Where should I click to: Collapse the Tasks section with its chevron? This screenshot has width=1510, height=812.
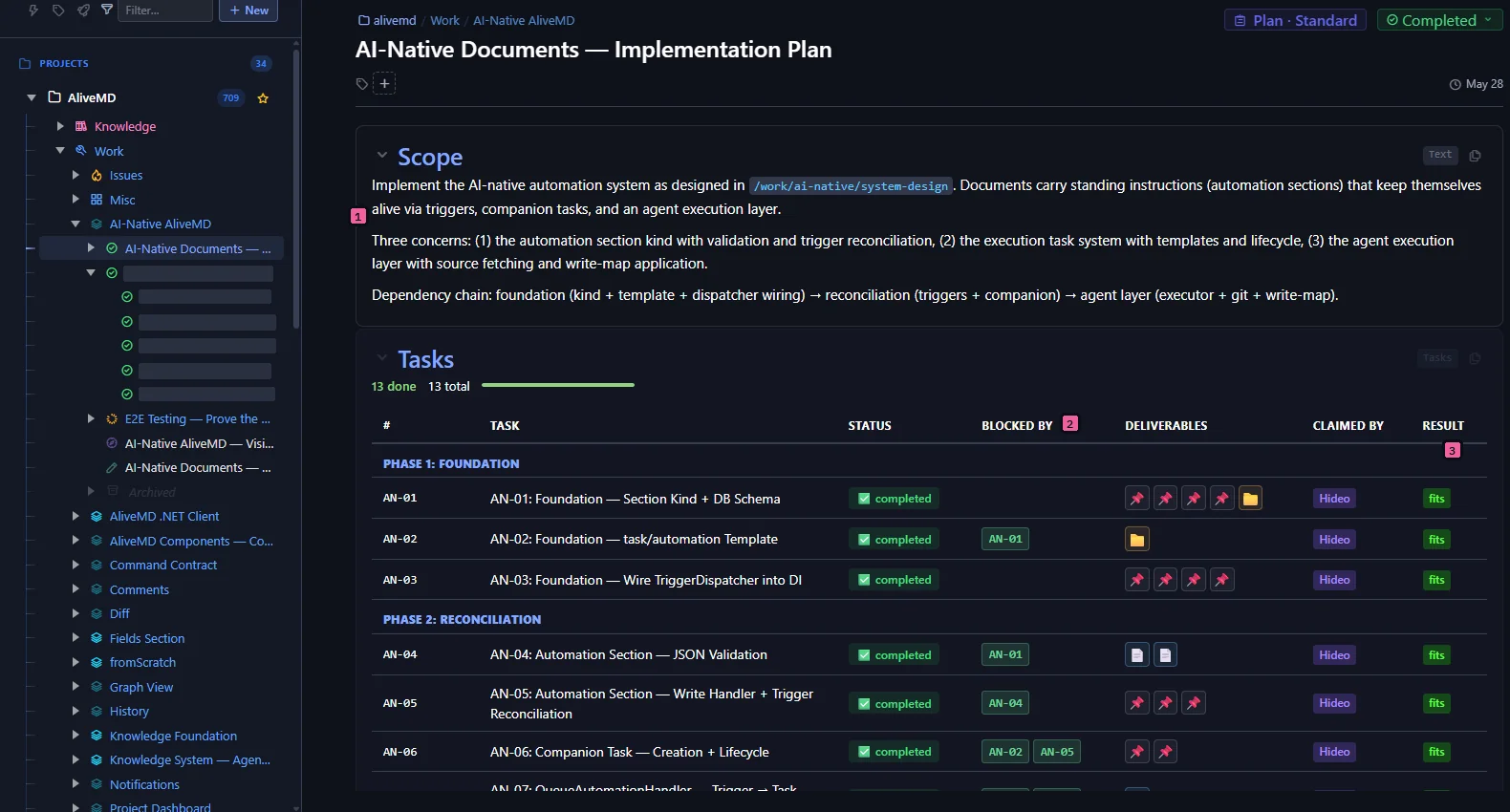pyautogui.click(x=382, y=358)
